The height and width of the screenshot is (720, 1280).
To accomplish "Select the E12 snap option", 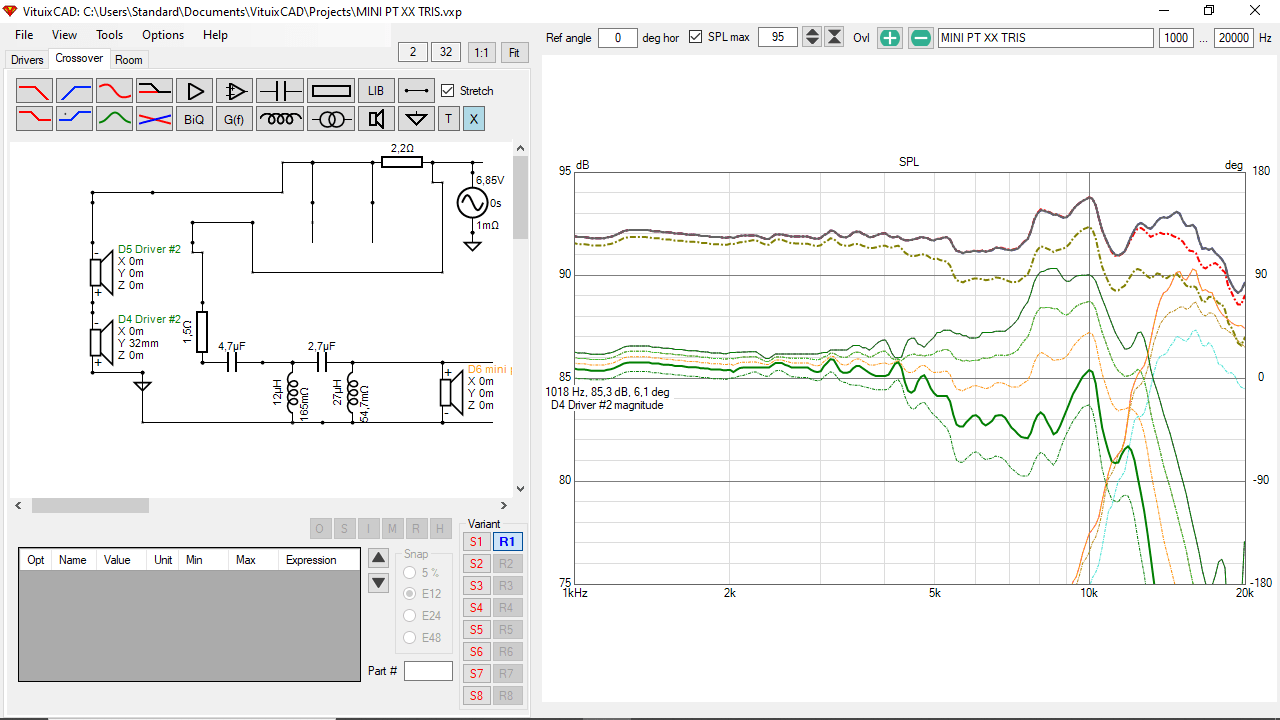I will pos(409,594).
